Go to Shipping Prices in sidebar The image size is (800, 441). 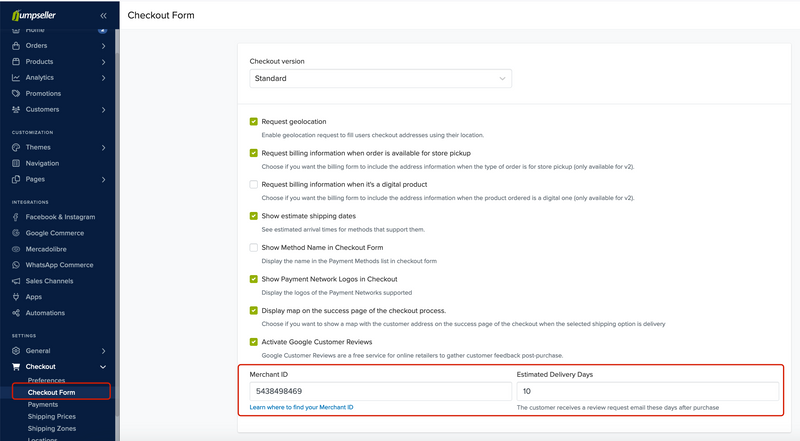52,416
